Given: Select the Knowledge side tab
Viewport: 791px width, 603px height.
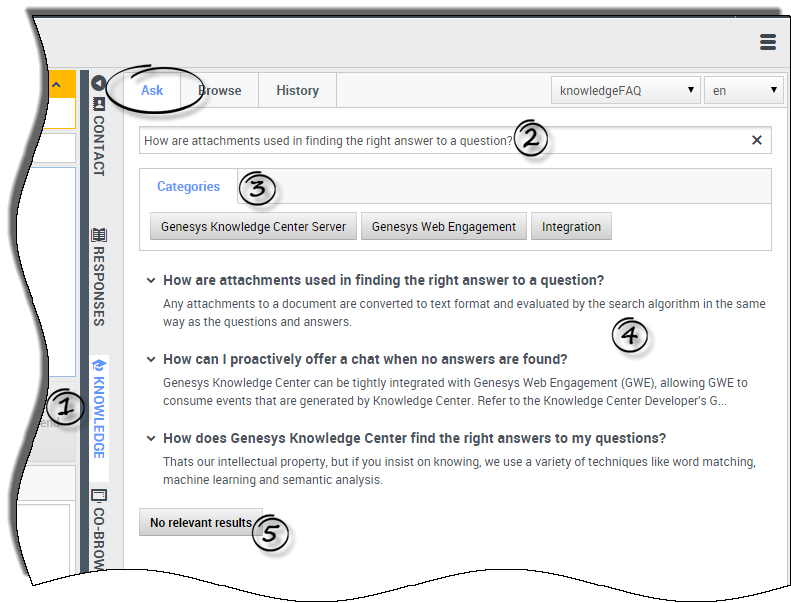Looking at the screenshot, I should [98, 409].
